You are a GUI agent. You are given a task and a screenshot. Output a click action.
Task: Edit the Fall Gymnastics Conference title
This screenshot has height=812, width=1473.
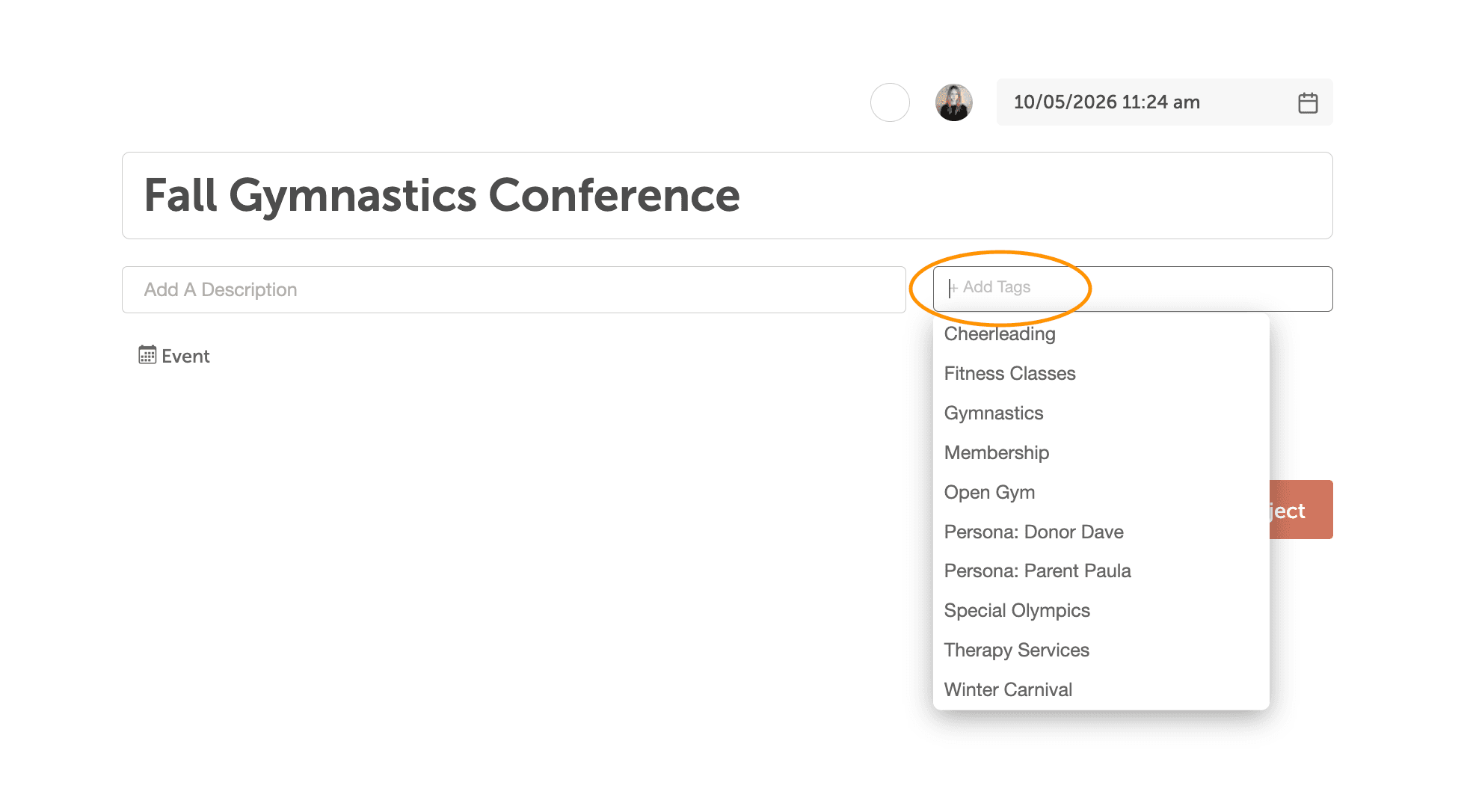[x=727, y=196]
